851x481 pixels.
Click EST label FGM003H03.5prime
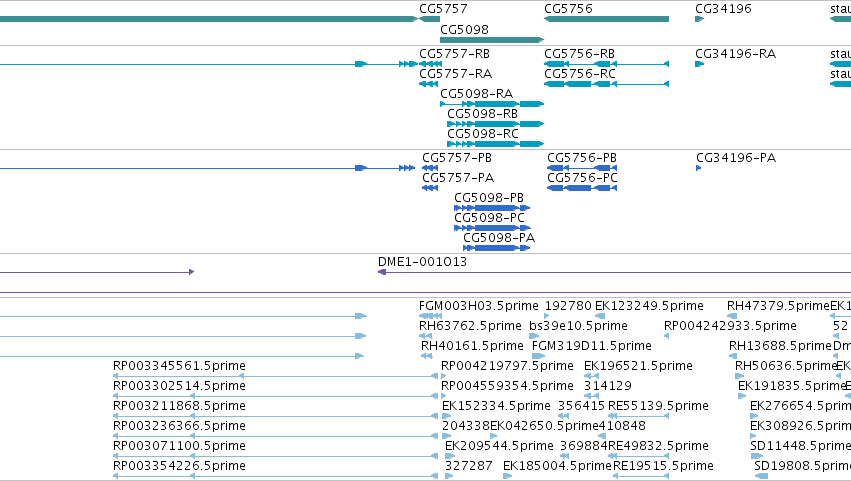[x=479, y=306]
